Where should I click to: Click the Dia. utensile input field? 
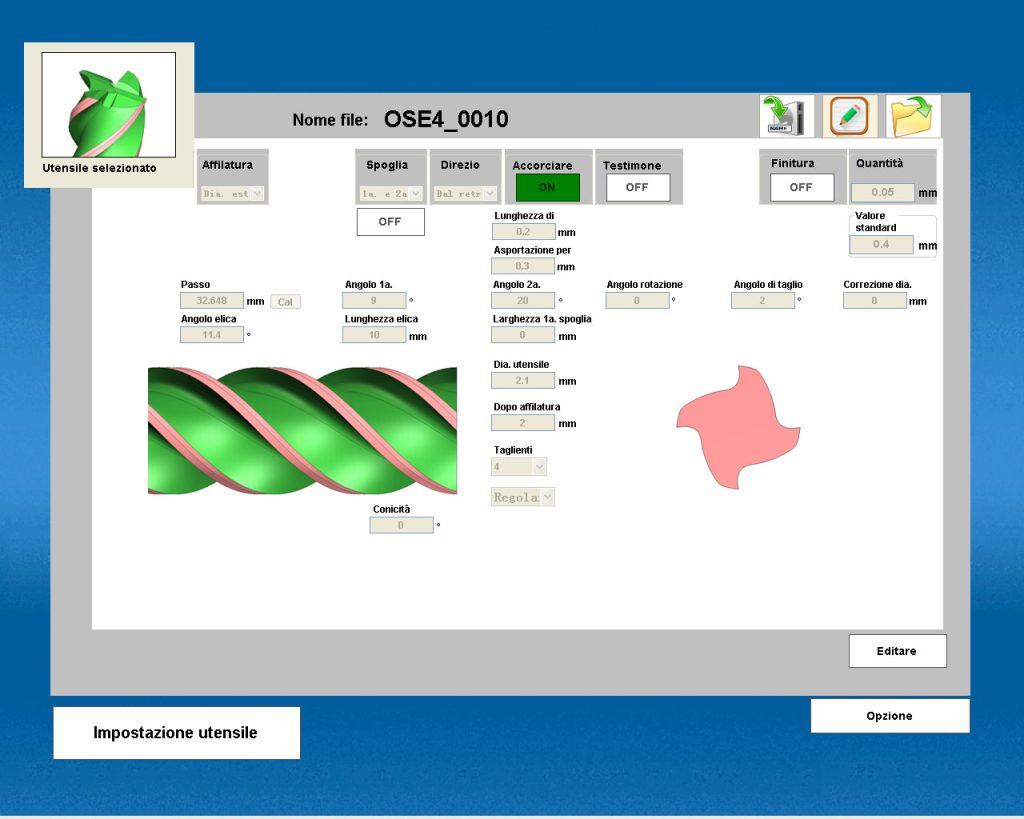coord(522,380)
